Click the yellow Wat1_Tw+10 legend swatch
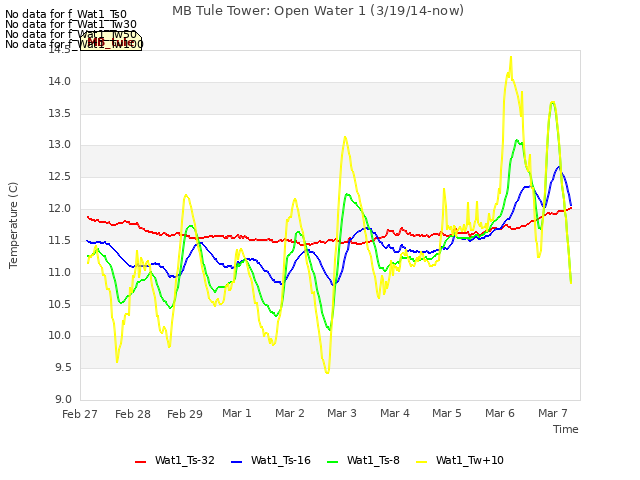The image size is (640, 480). tap(422, 462)
